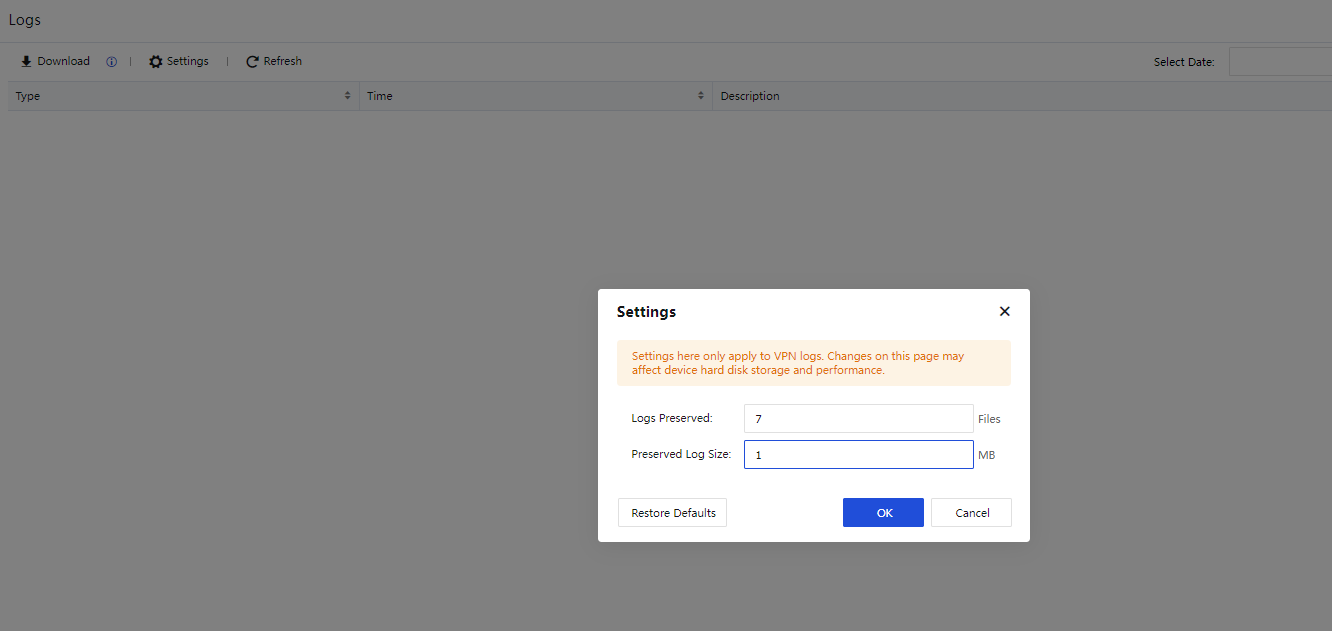The height and width of the screenshot is (631, 1332).
Task: Sort by Time using its sort arrows
Action: click(701, 96)
